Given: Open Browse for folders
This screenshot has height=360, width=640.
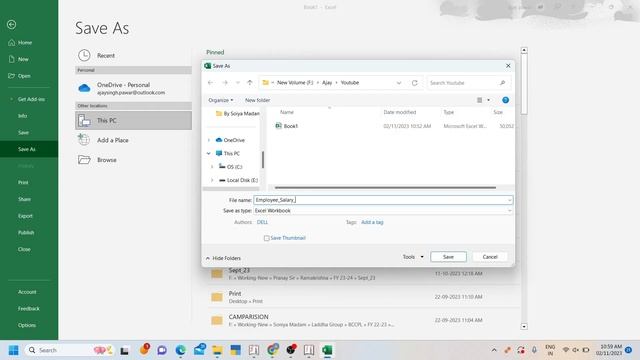Looking at the screenshot, I should point(133,160).
